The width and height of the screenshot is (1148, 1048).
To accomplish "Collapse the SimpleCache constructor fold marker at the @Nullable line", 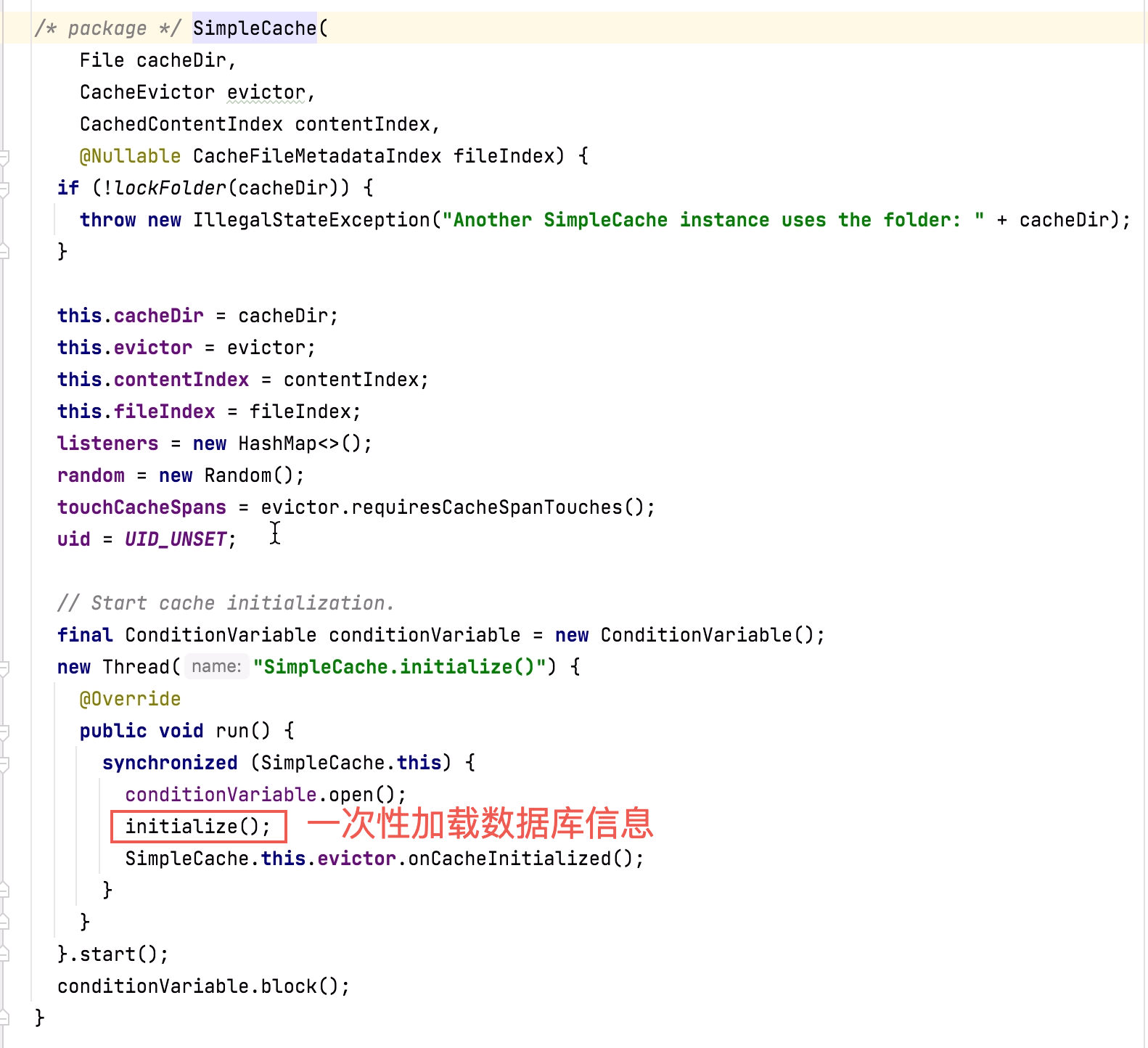I will [4, 156].
